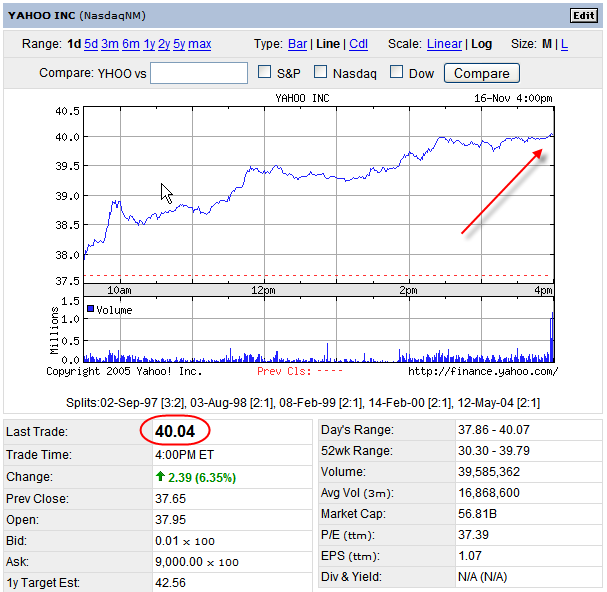
Task: Click the blue Volume legend square
Action: pyautogui.click(x=91, y=309)
